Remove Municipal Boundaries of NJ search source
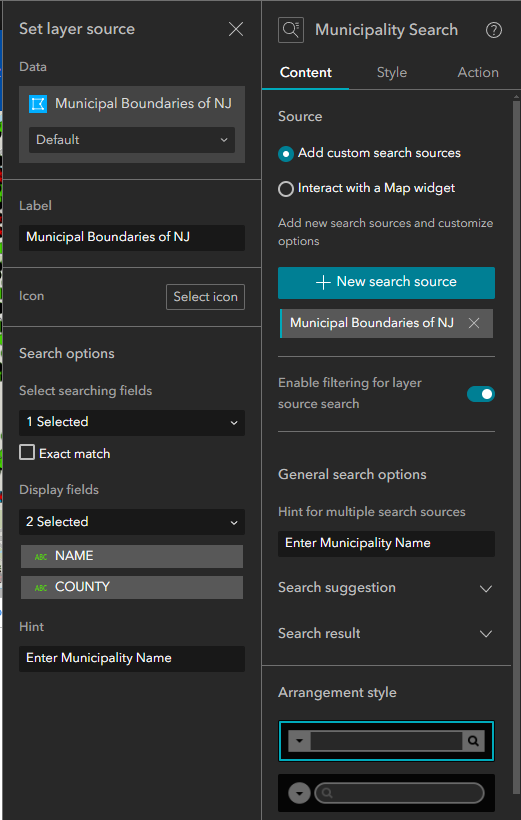 point(474,323)
